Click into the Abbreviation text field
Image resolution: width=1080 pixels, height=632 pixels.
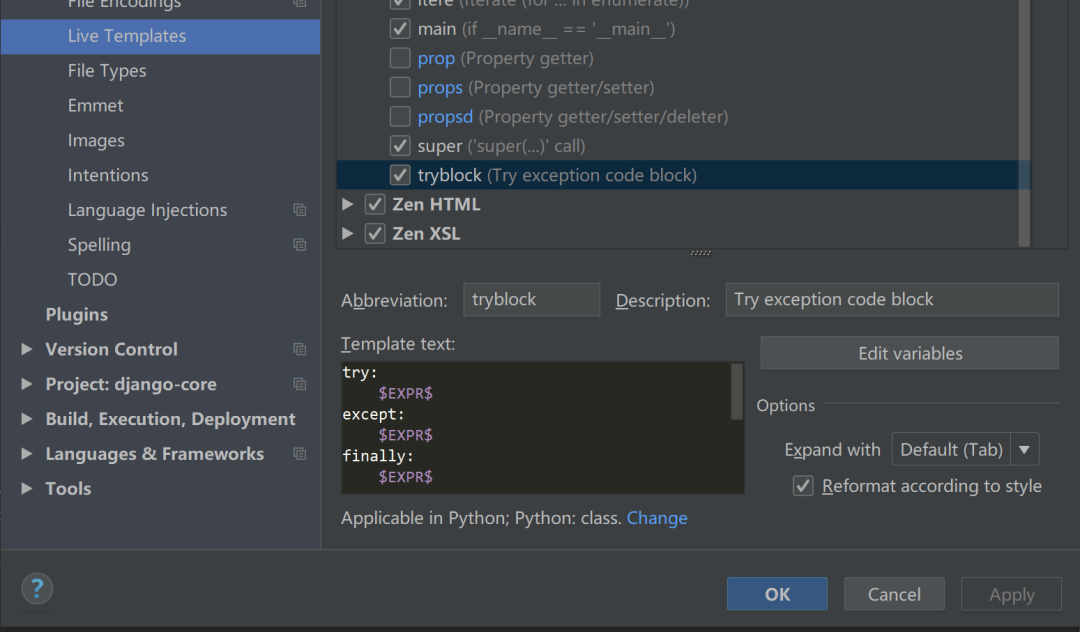531,300
